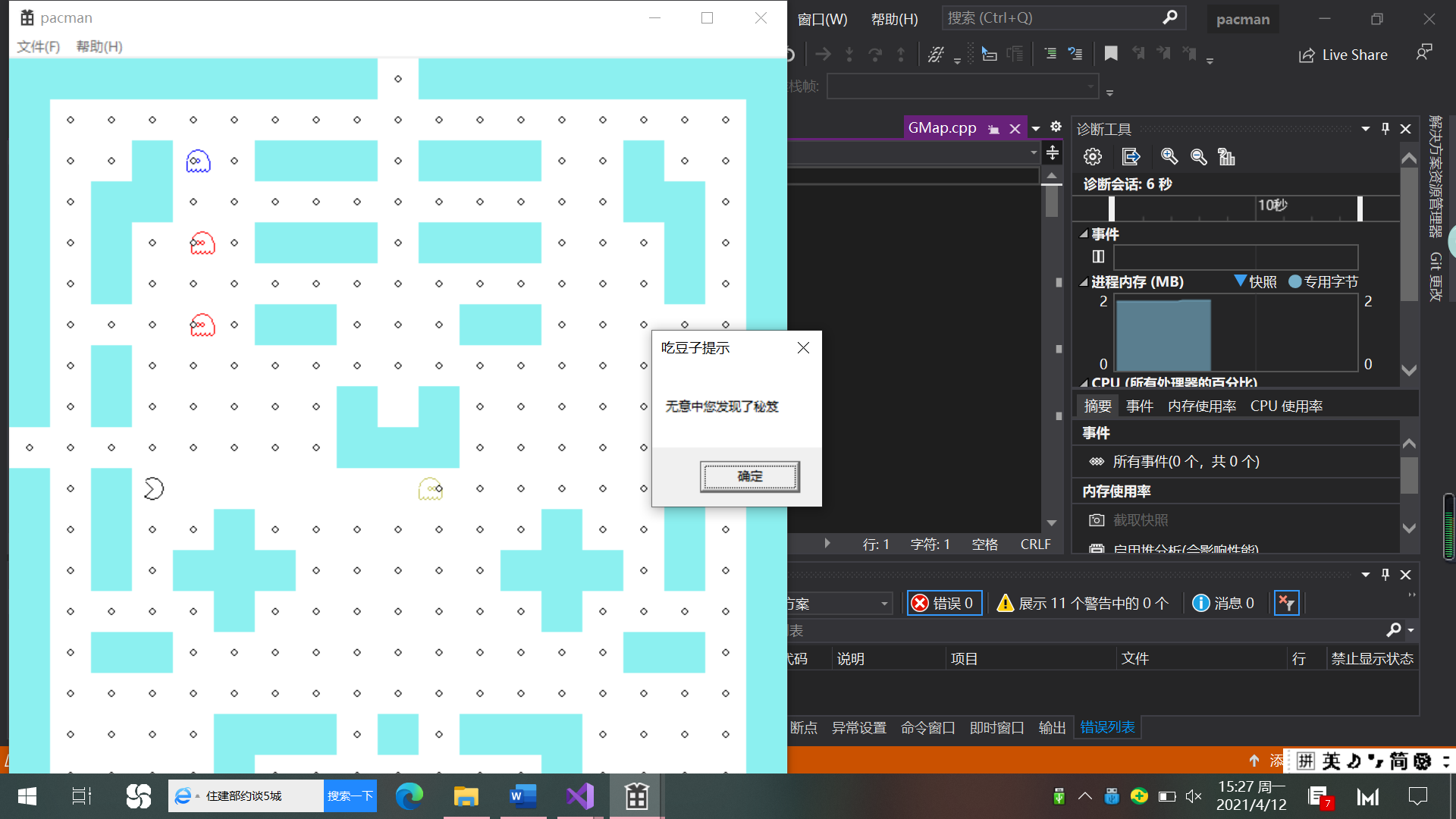
Task: Click the reset view chart icon in diagnostics
Action: [x=1226, y=157]
